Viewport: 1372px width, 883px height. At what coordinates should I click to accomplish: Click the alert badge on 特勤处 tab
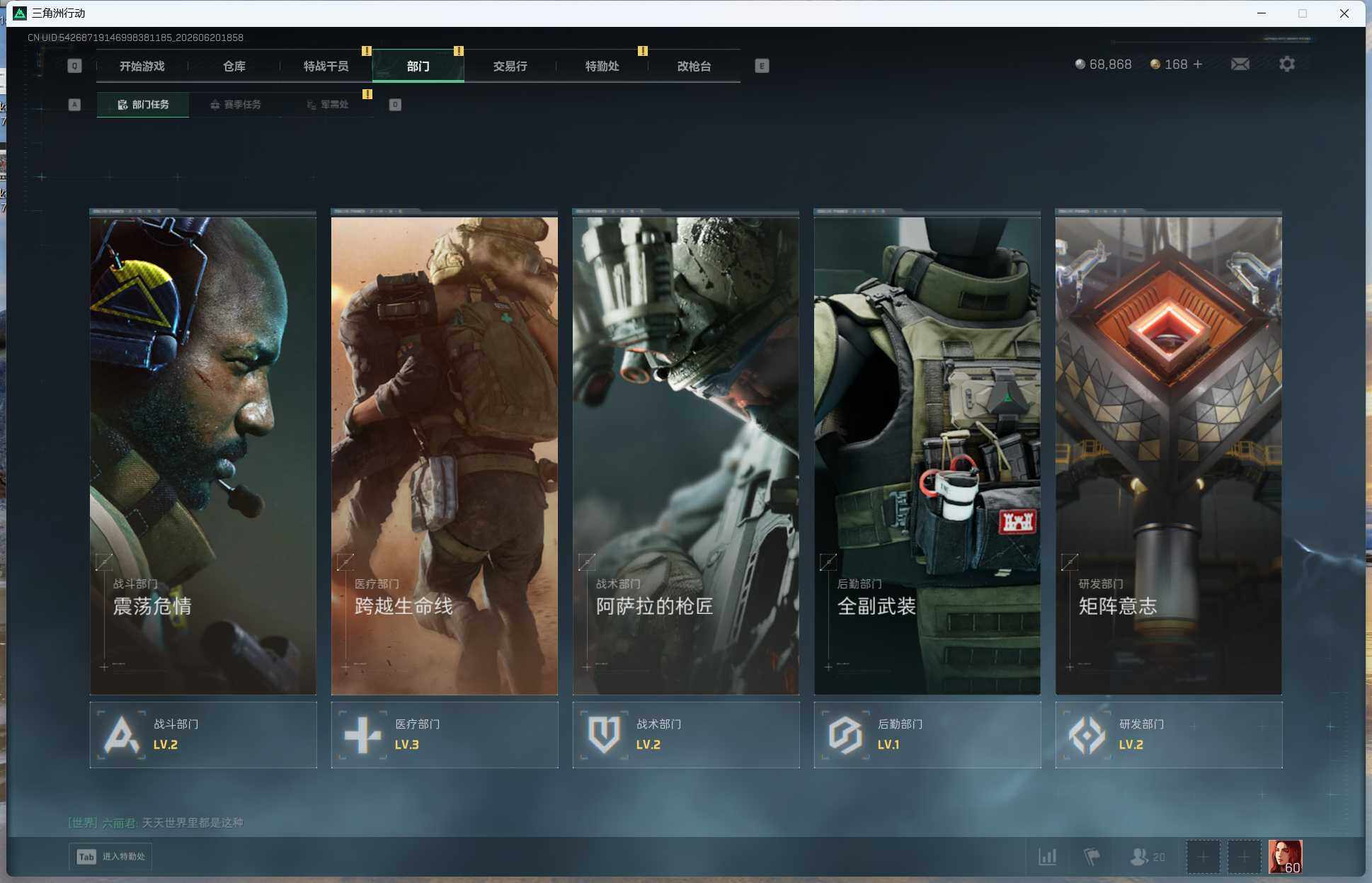point(643,51)
